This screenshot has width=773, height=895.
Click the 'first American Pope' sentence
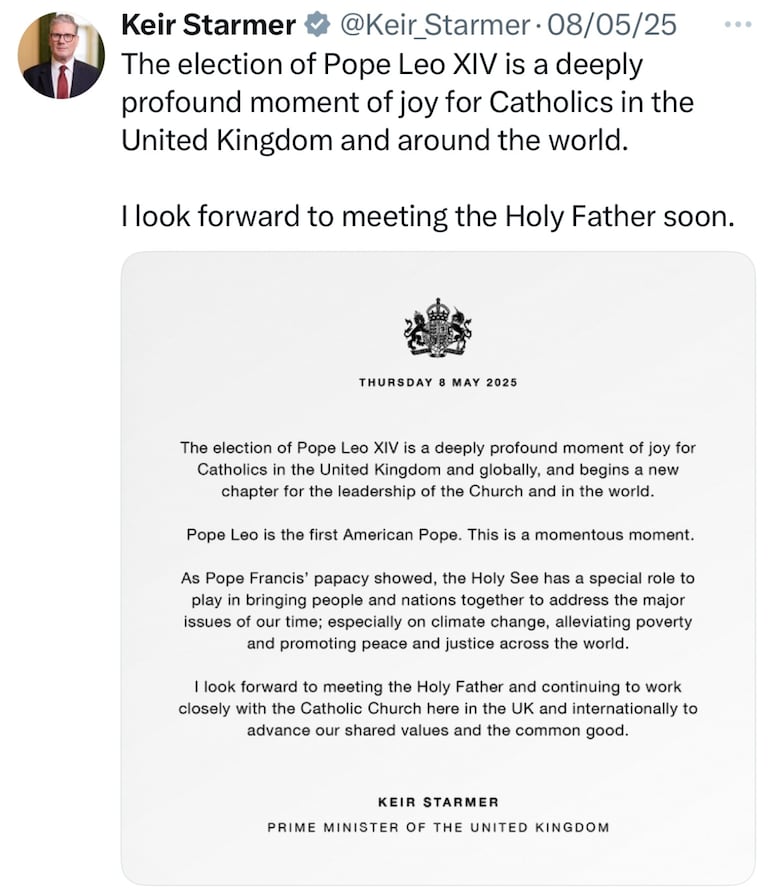440,535
